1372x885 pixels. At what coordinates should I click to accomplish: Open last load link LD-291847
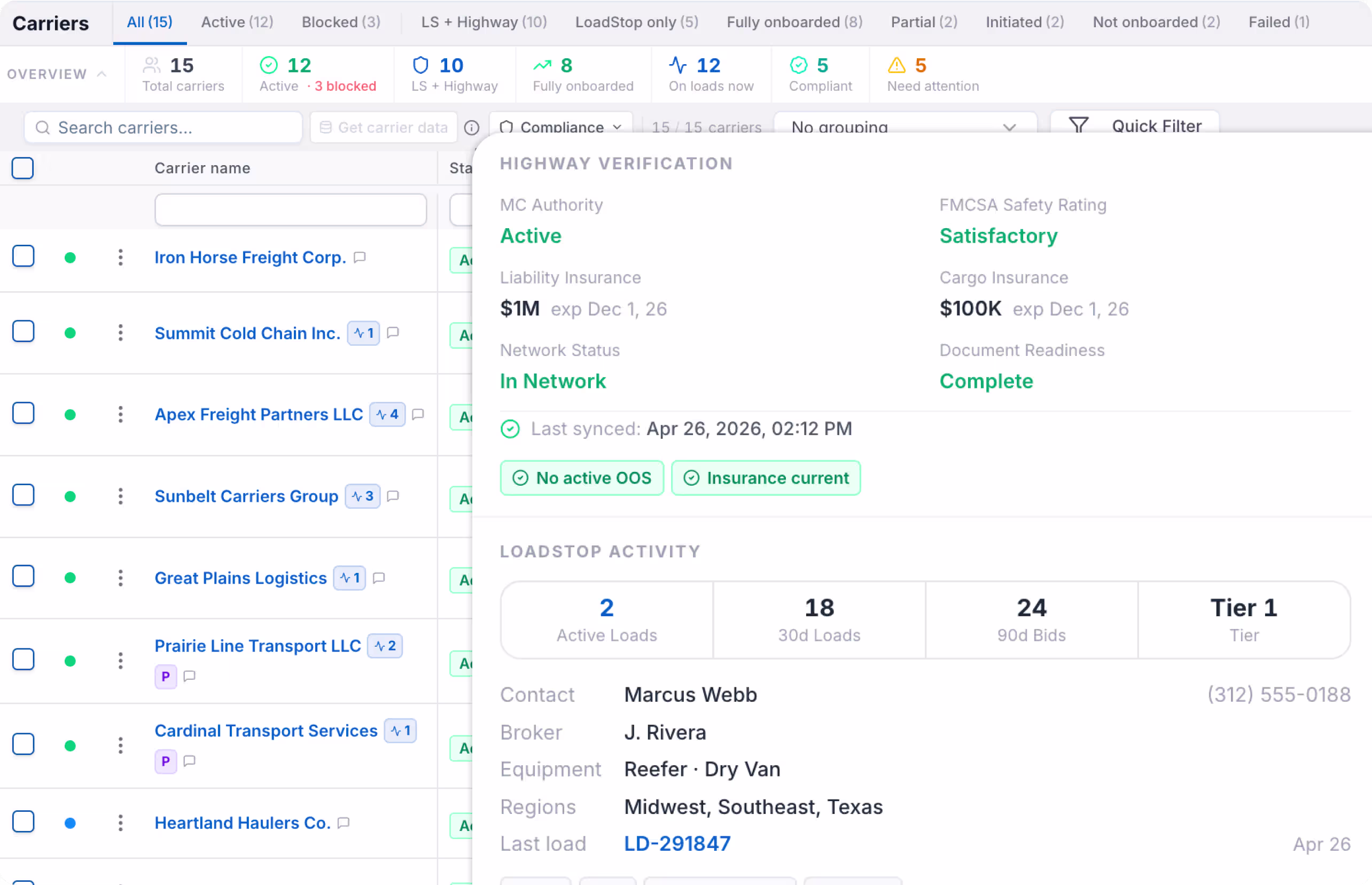[677, 844]
